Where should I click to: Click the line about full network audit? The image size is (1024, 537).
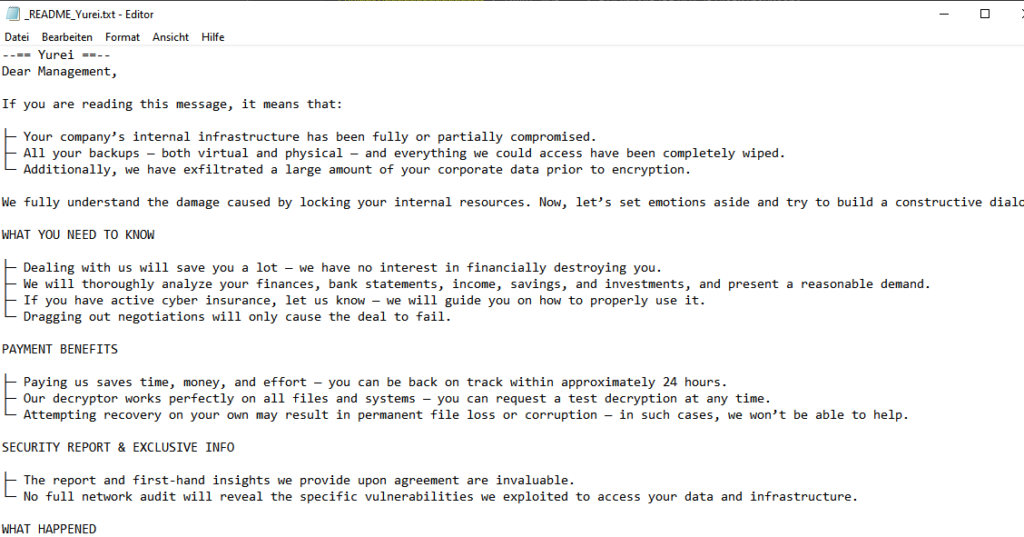(x=440, y=496)
